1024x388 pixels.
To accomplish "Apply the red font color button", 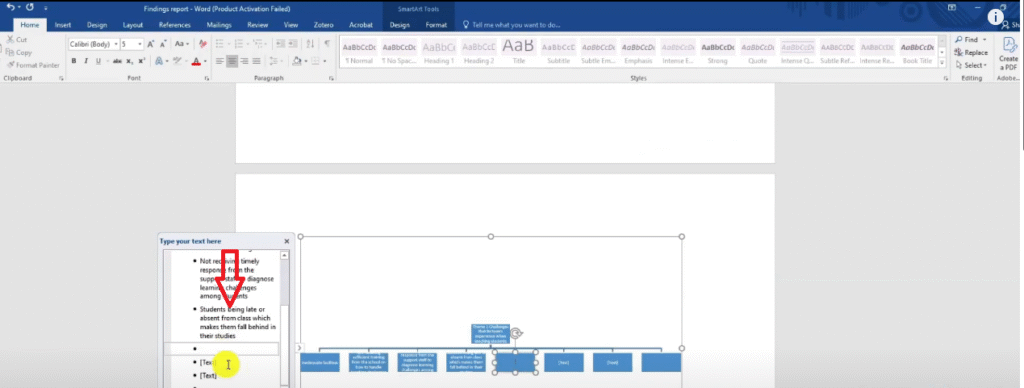I will click(196, 61).
